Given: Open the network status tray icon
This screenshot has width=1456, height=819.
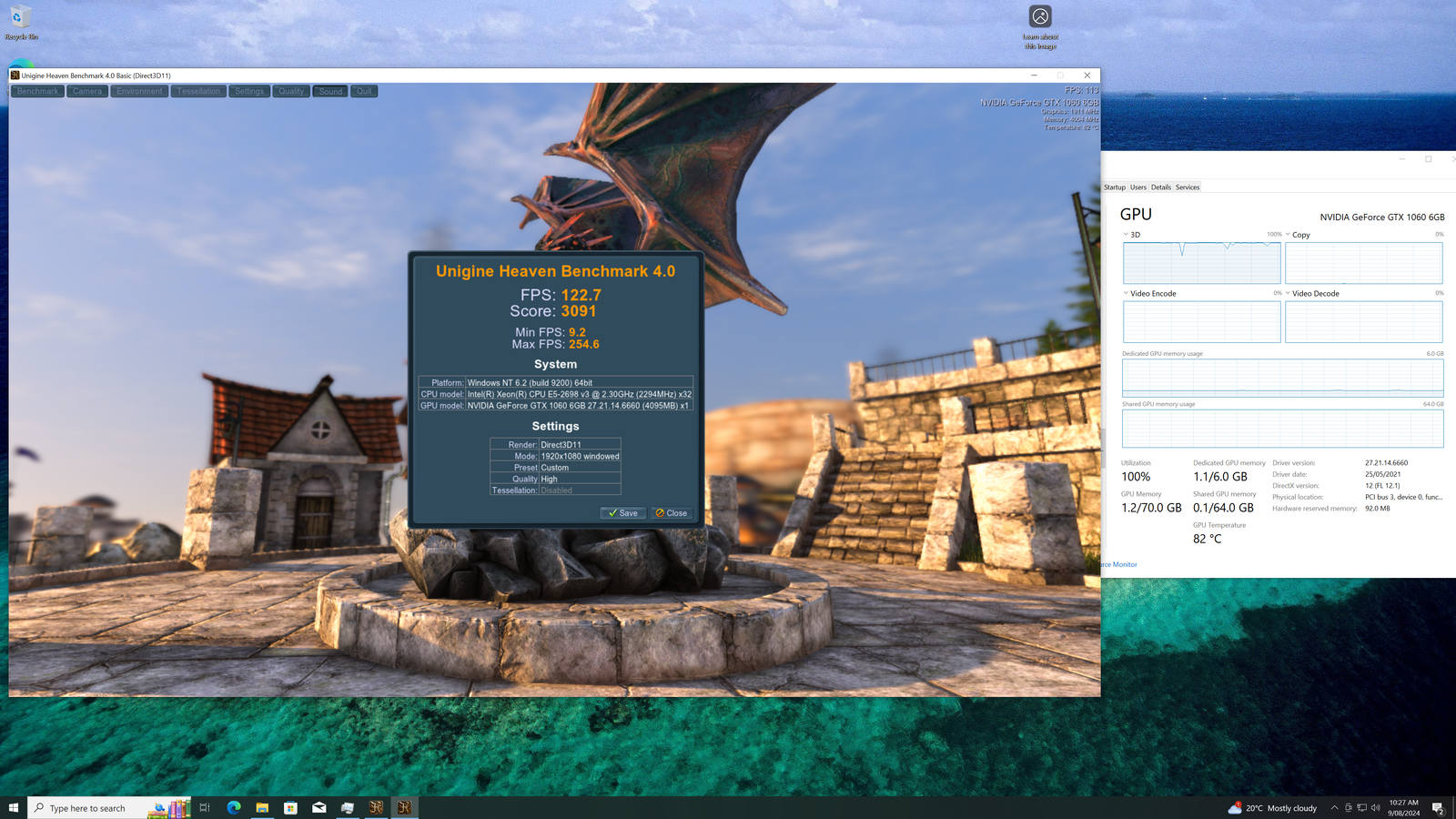Looking at the screenshot, I should (1362, 808).
